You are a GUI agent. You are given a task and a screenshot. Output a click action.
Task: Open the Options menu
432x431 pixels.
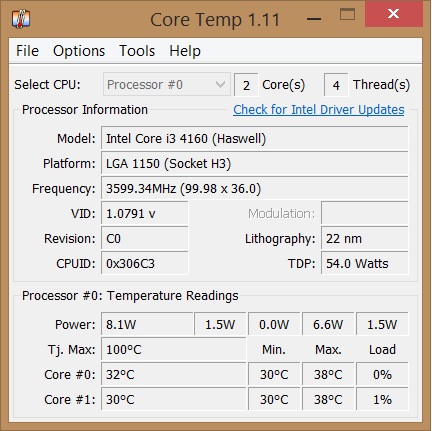pos(79,51)
